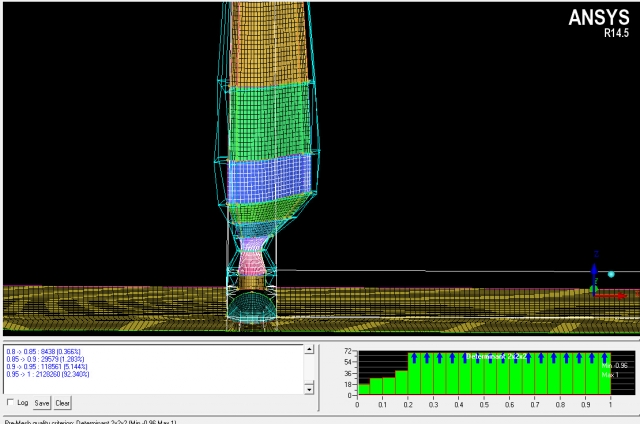Select histogram bar between 0.15 and 0.2
The height and width of the screenshot is (424, 640).
coord(402,383)
